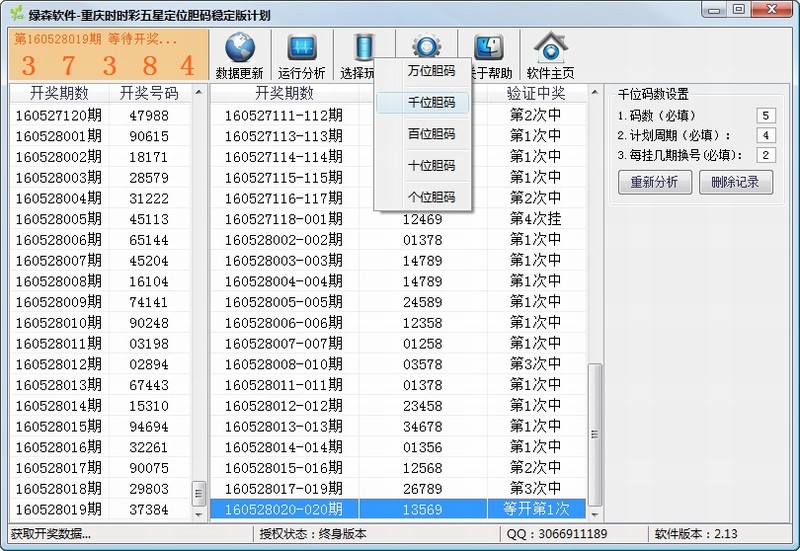This screenshot has width=800, height=551.
Task: Select 个位胆码 menu option
Action: (x=431, y=197)
